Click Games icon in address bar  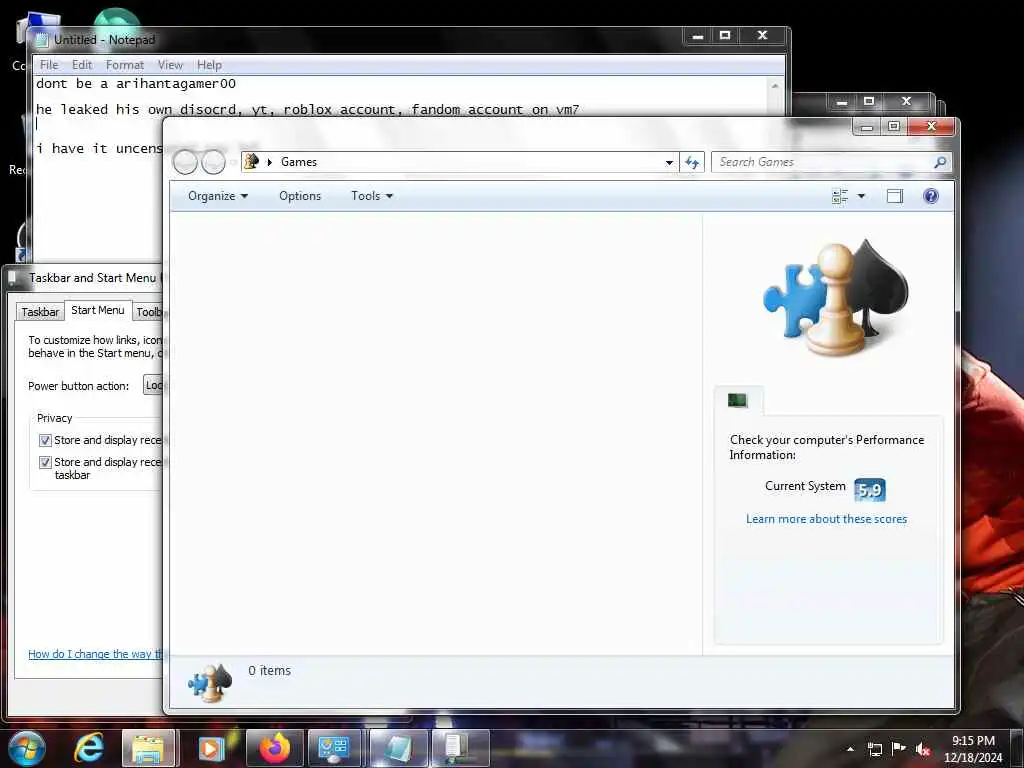pyautogui.click(x=251, y=161)
